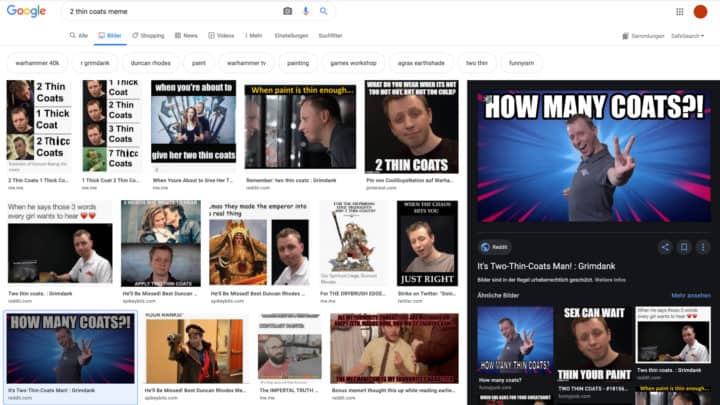Run search with the magnifier icon

point(324,11)
